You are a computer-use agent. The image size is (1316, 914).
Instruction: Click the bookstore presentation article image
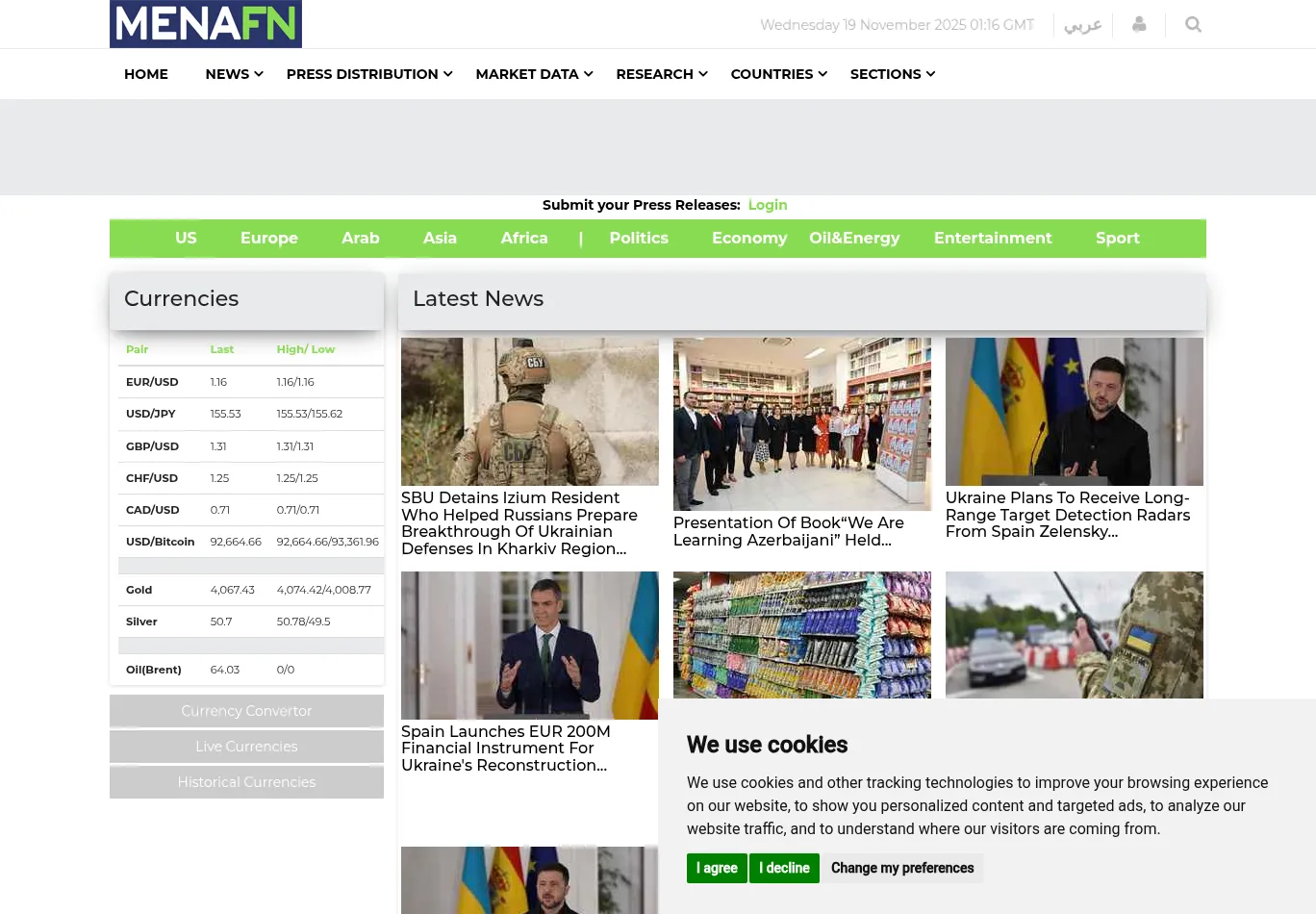[802, 423]
